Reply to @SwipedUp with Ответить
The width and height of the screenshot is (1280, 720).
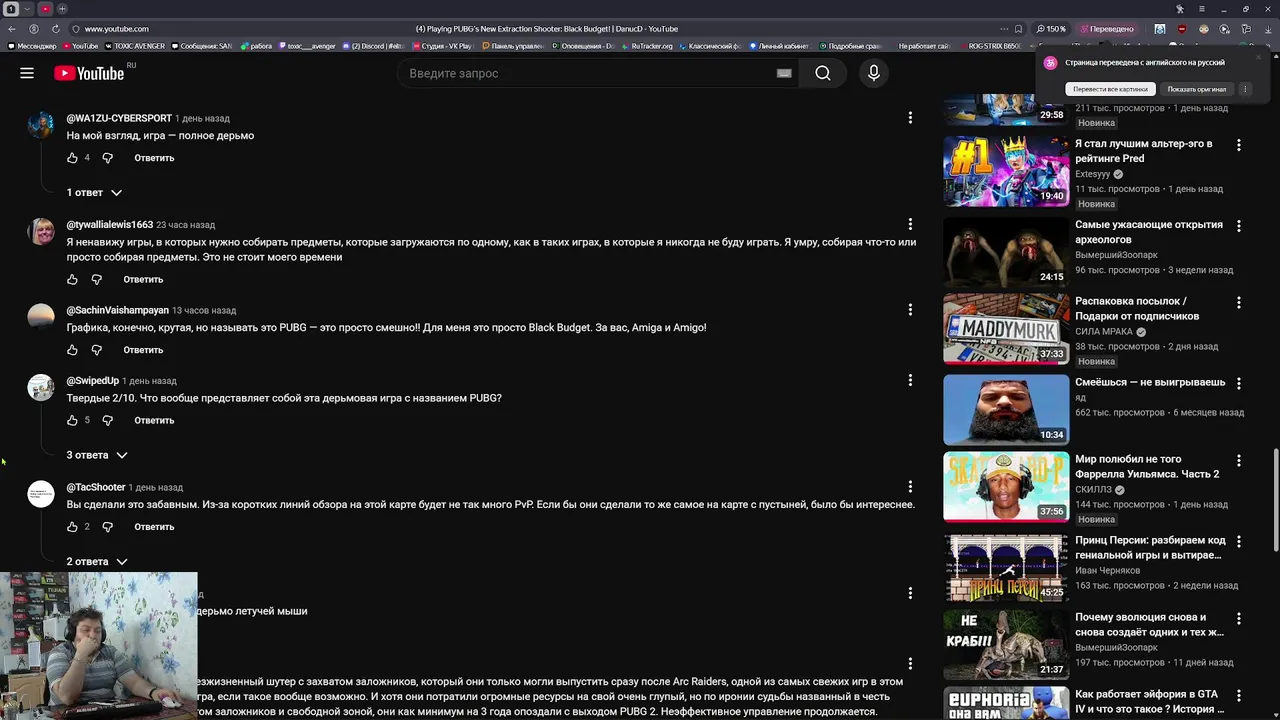pos(154,421)
